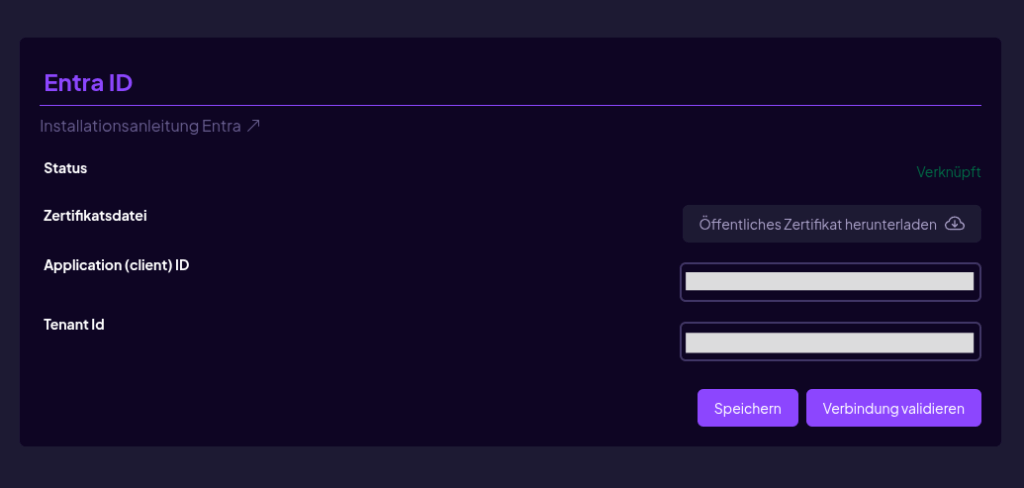This screenshot has height=488, width=1024.
Task: Click the Tenant Id label
Action: click(x=74, y=324)
